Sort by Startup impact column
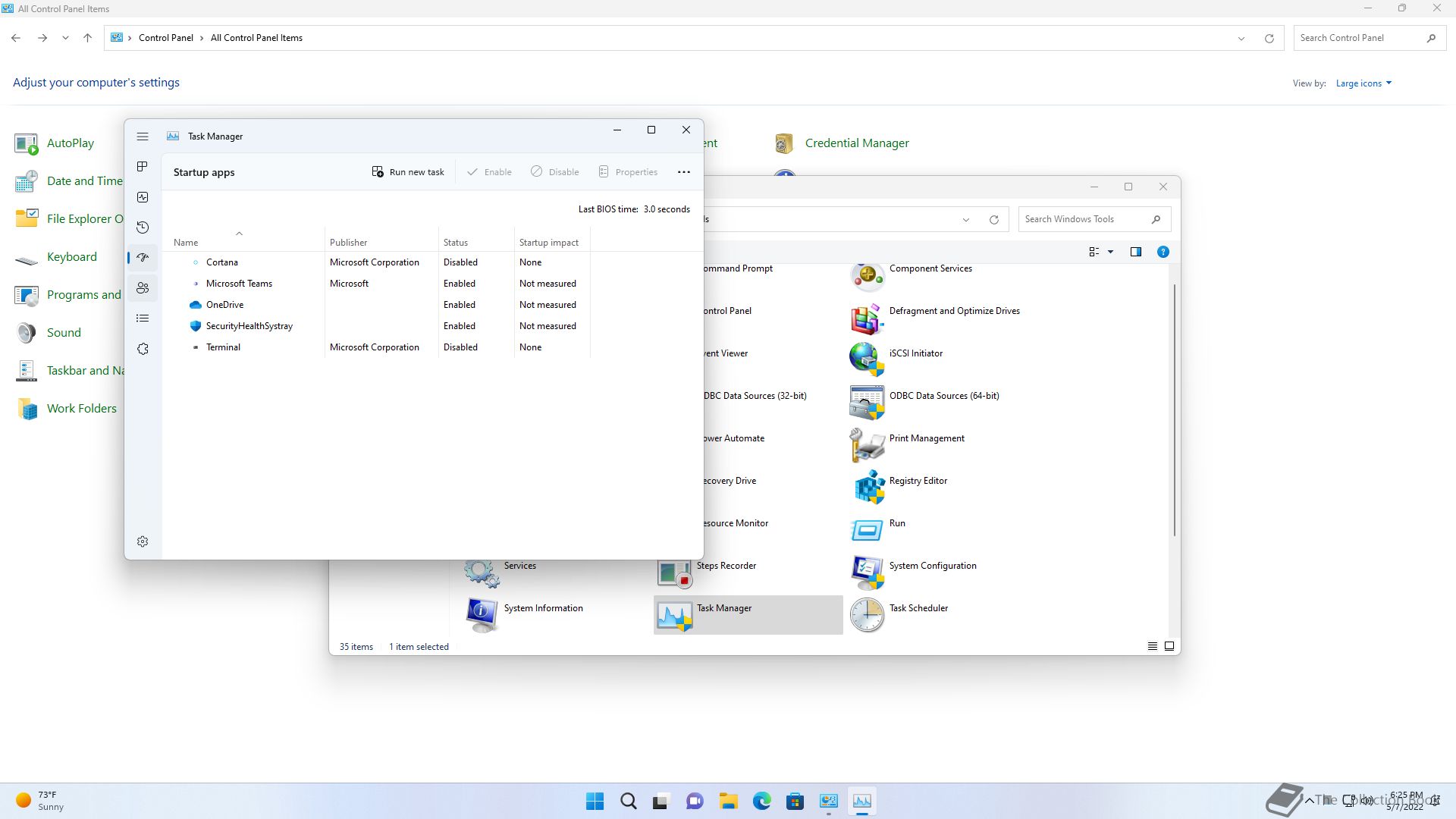 pos(552,243)
